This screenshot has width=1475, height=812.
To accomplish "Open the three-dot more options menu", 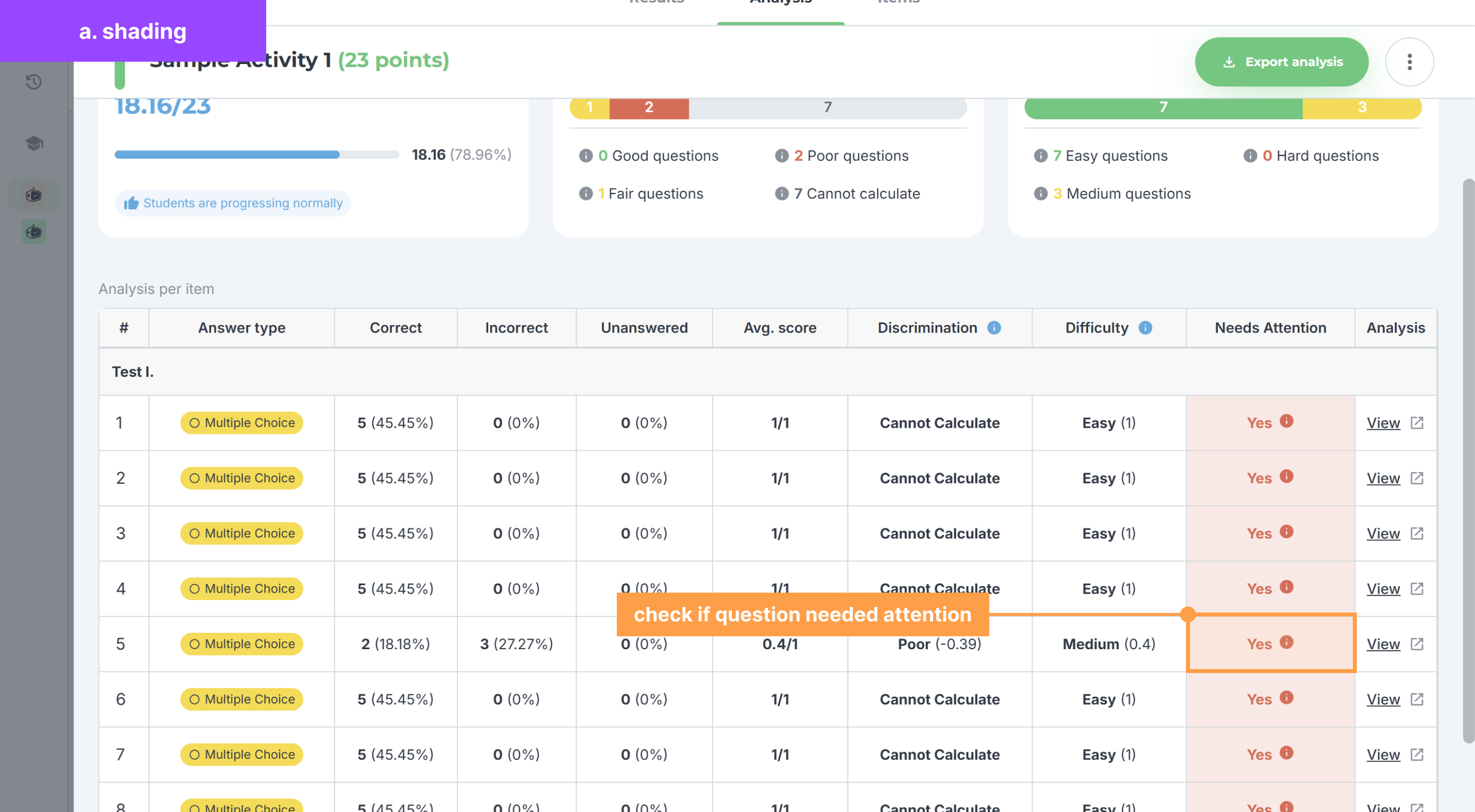I will click(1409, 62).
